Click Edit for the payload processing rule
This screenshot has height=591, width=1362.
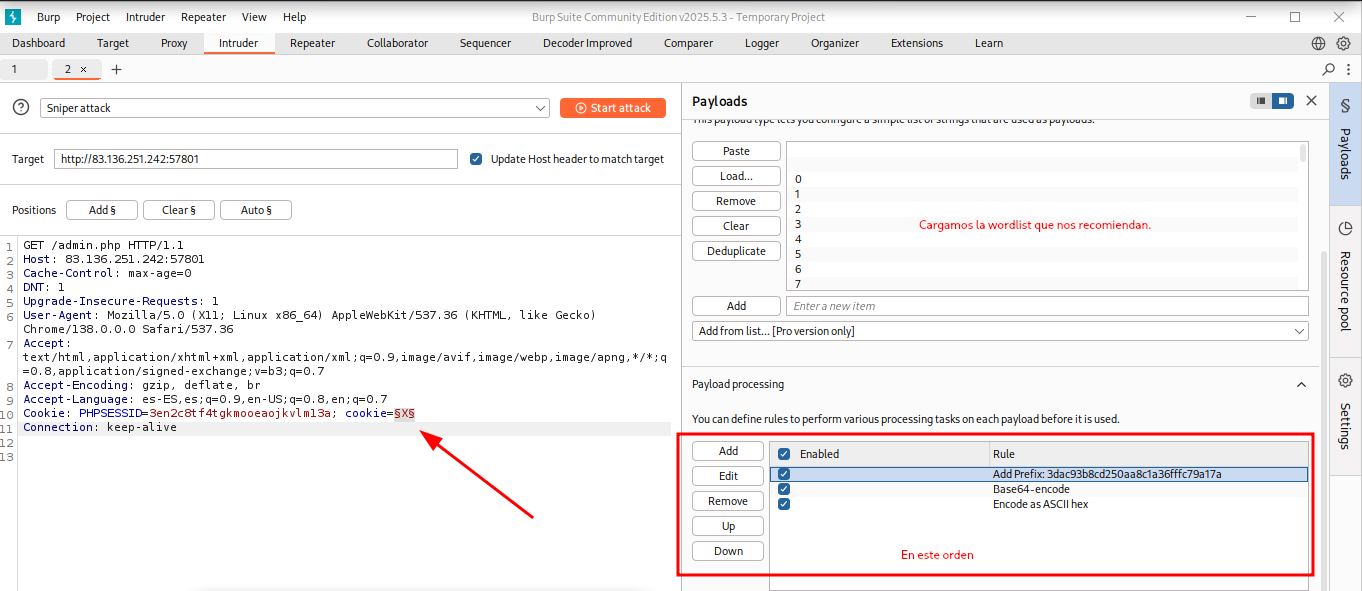728,476
